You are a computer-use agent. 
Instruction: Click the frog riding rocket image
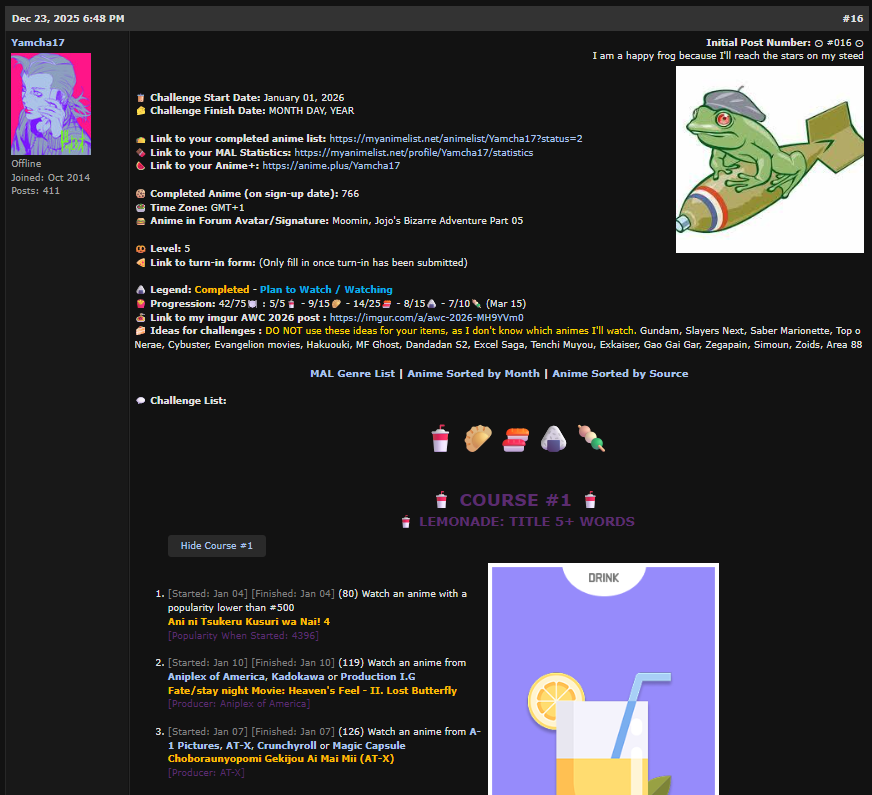770,160
